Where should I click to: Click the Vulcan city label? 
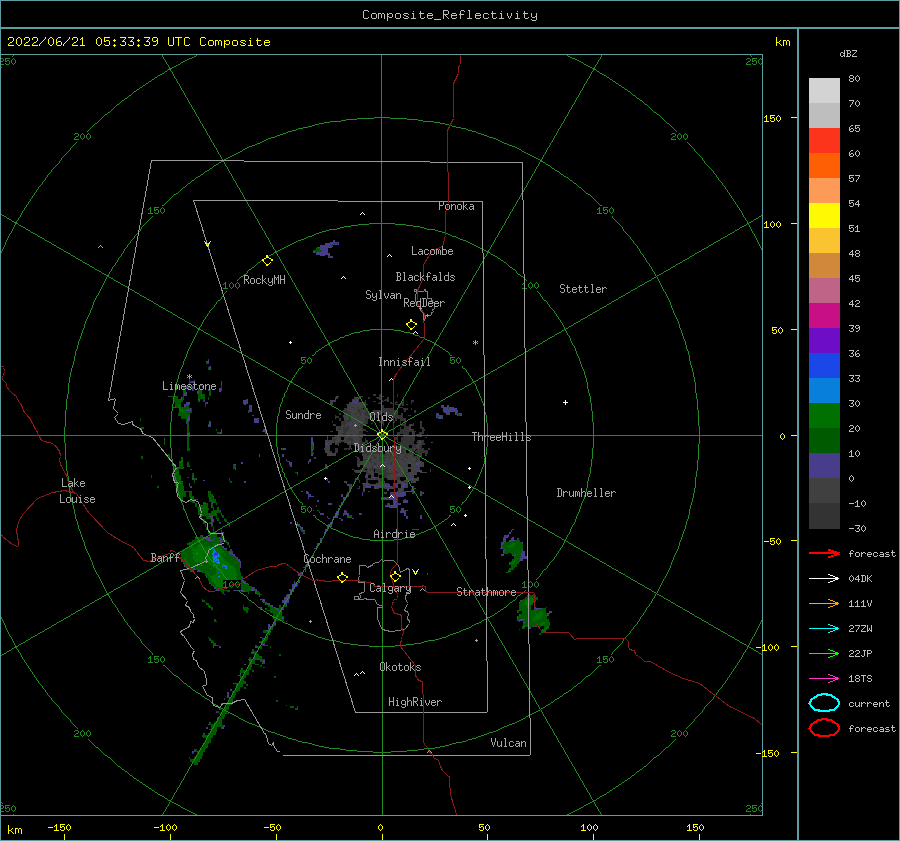coord(509,743)
